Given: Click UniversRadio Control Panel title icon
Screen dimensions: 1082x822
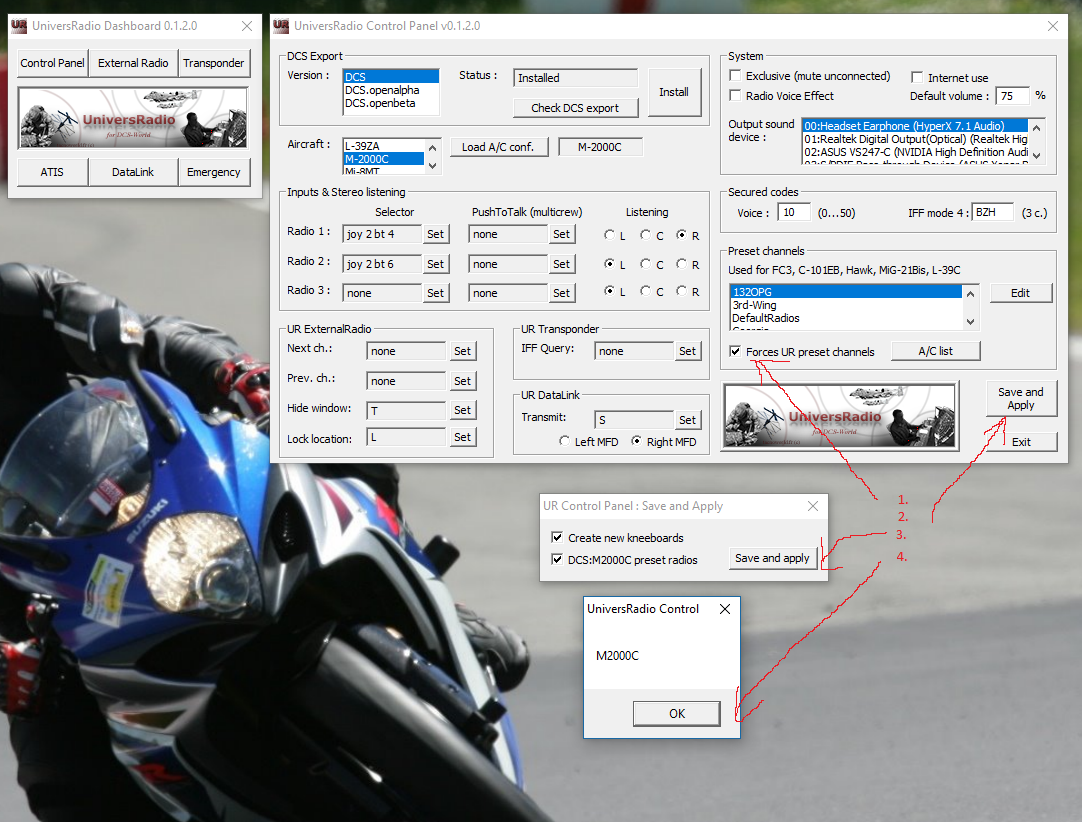Looking at the screenshot, I should click(281, 26).
